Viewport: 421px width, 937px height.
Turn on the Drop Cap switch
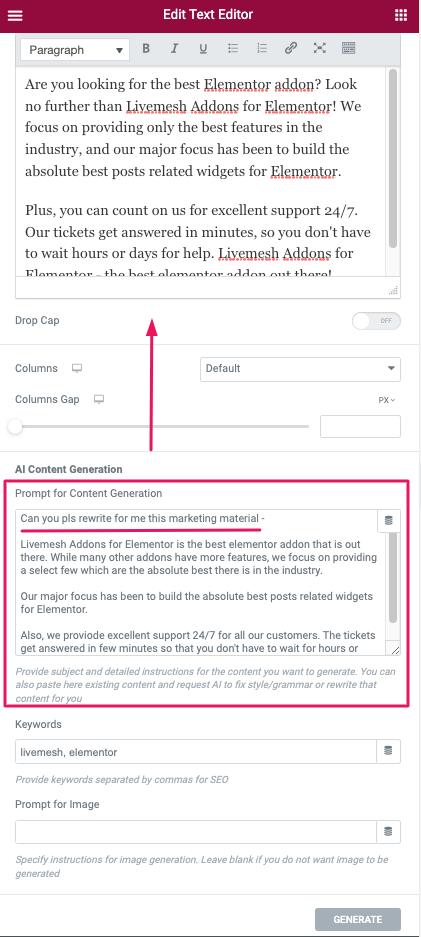(x=376, y=321)
